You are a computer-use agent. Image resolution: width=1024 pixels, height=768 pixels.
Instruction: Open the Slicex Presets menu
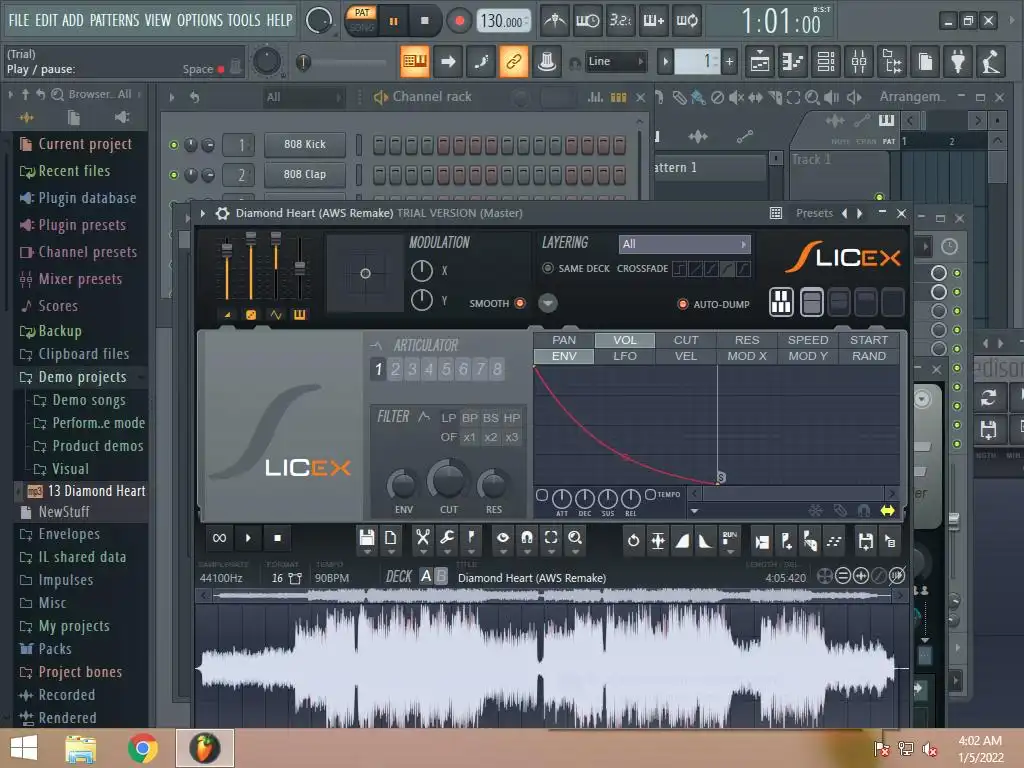814,214
